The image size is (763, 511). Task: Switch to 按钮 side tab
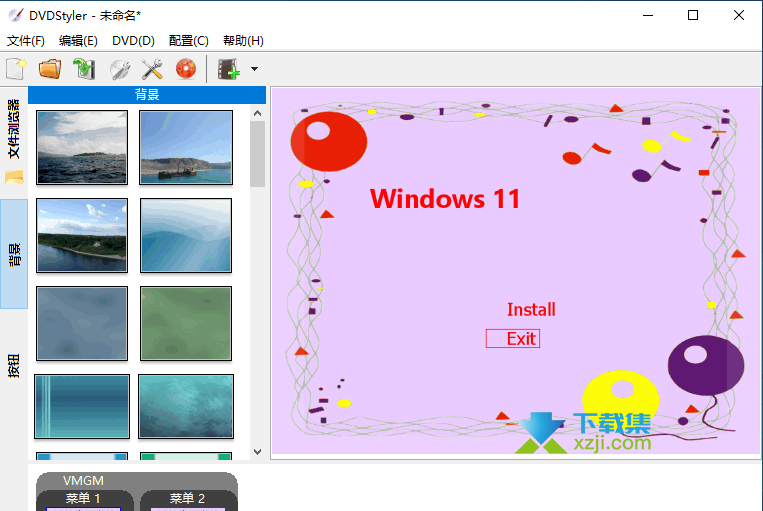pyautogui.click(x=14, y=366)
